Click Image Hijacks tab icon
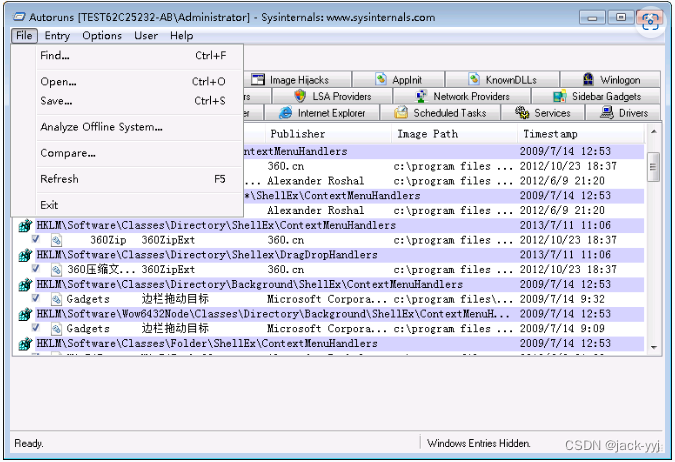 pos(258,79)
